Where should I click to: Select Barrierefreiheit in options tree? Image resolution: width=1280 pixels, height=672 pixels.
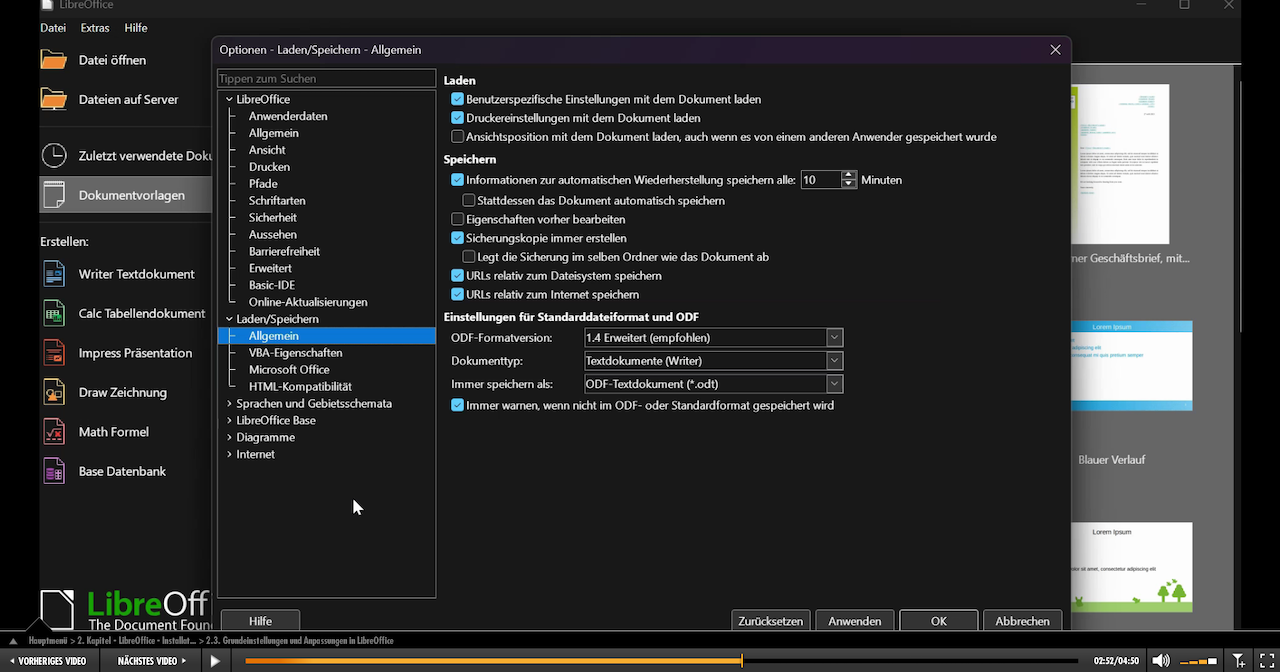(284, 251)
